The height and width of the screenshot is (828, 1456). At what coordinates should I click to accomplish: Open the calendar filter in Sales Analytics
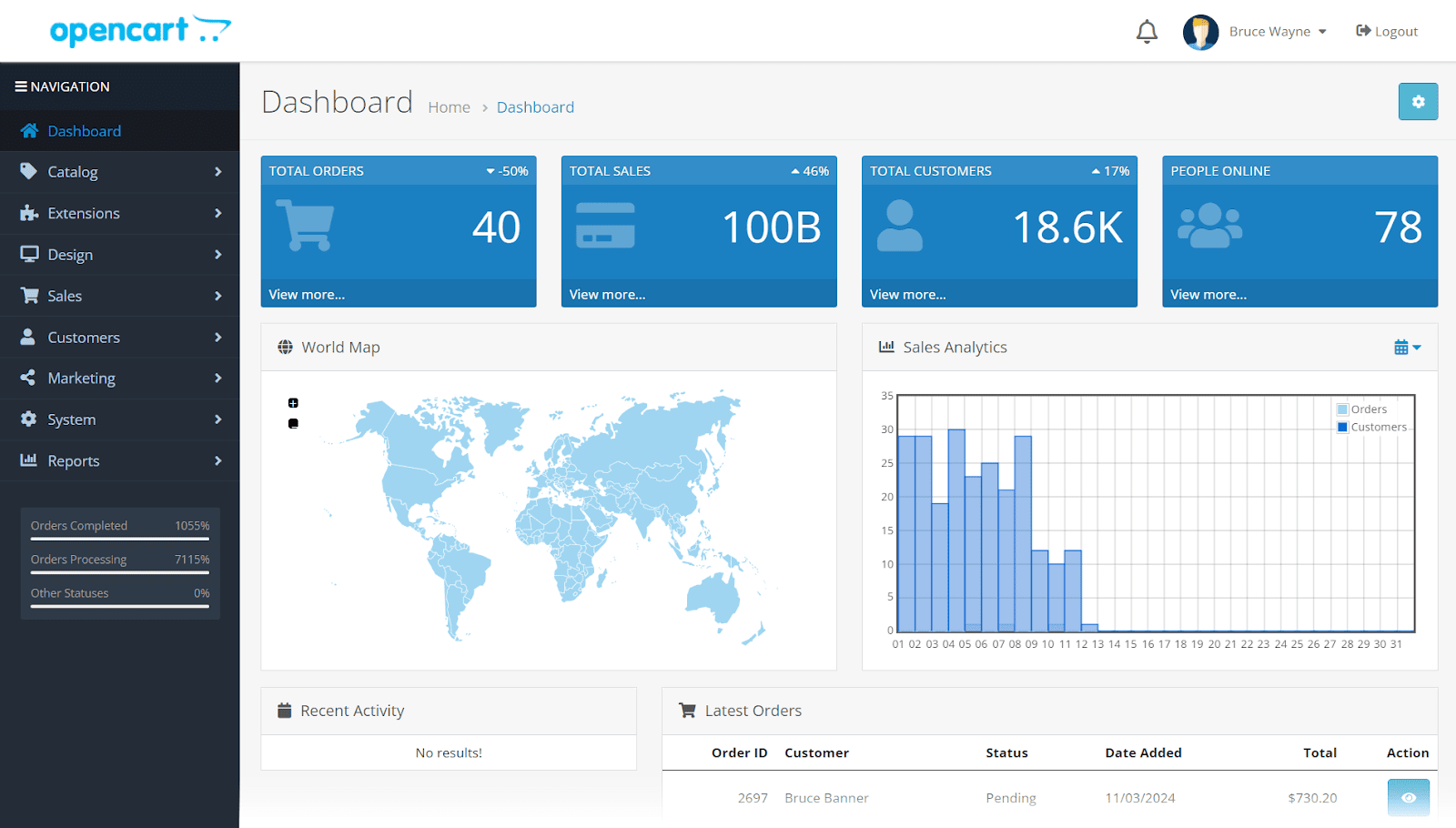pos(1406,347)
